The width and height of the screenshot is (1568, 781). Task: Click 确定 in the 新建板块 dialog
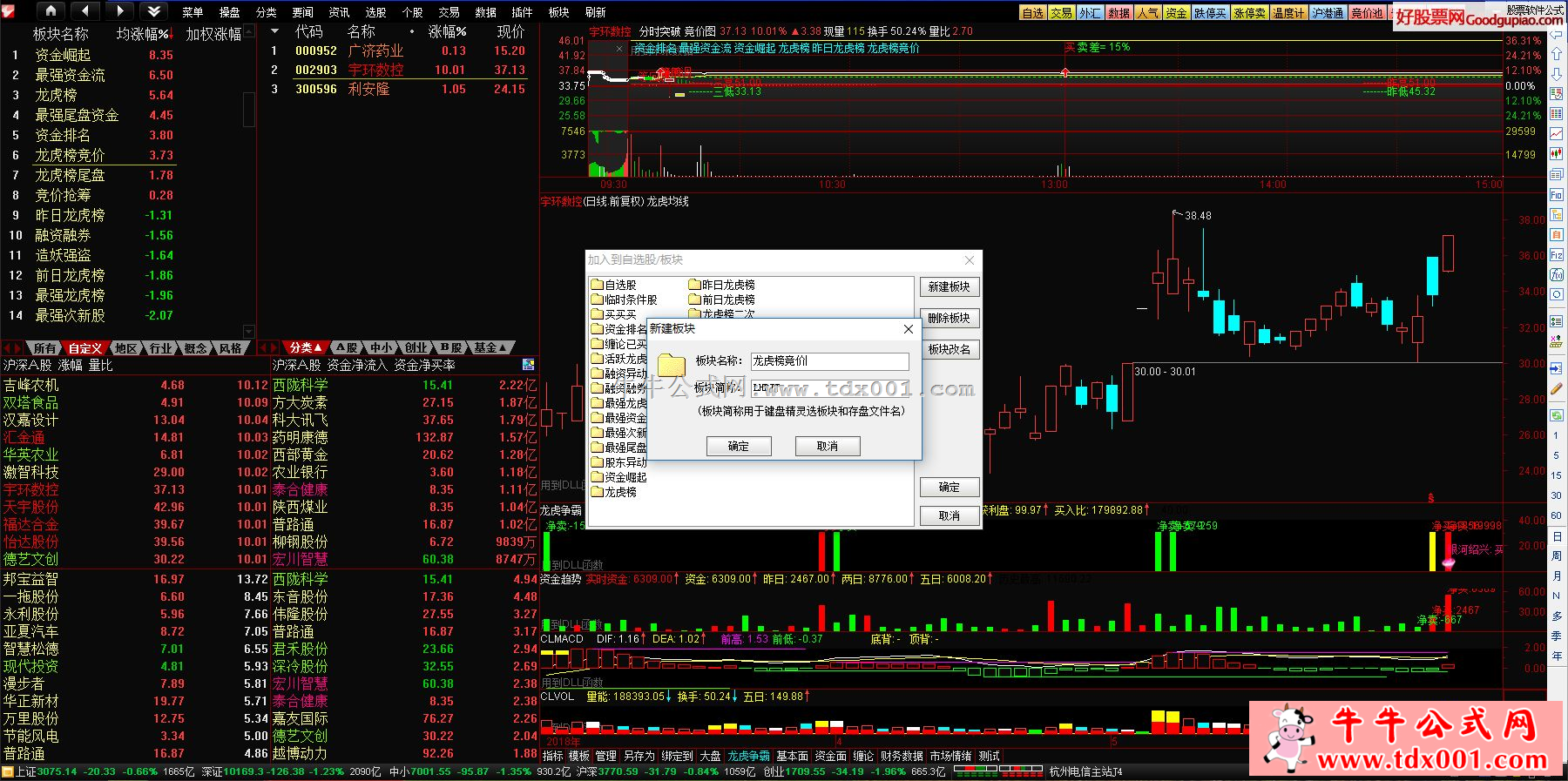(x=738, y=446)
